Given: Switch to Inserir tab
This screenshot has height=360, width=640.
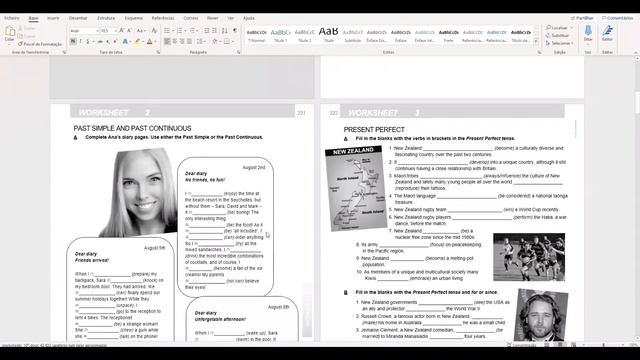Looking at the screenshot, I should [53, 18].
